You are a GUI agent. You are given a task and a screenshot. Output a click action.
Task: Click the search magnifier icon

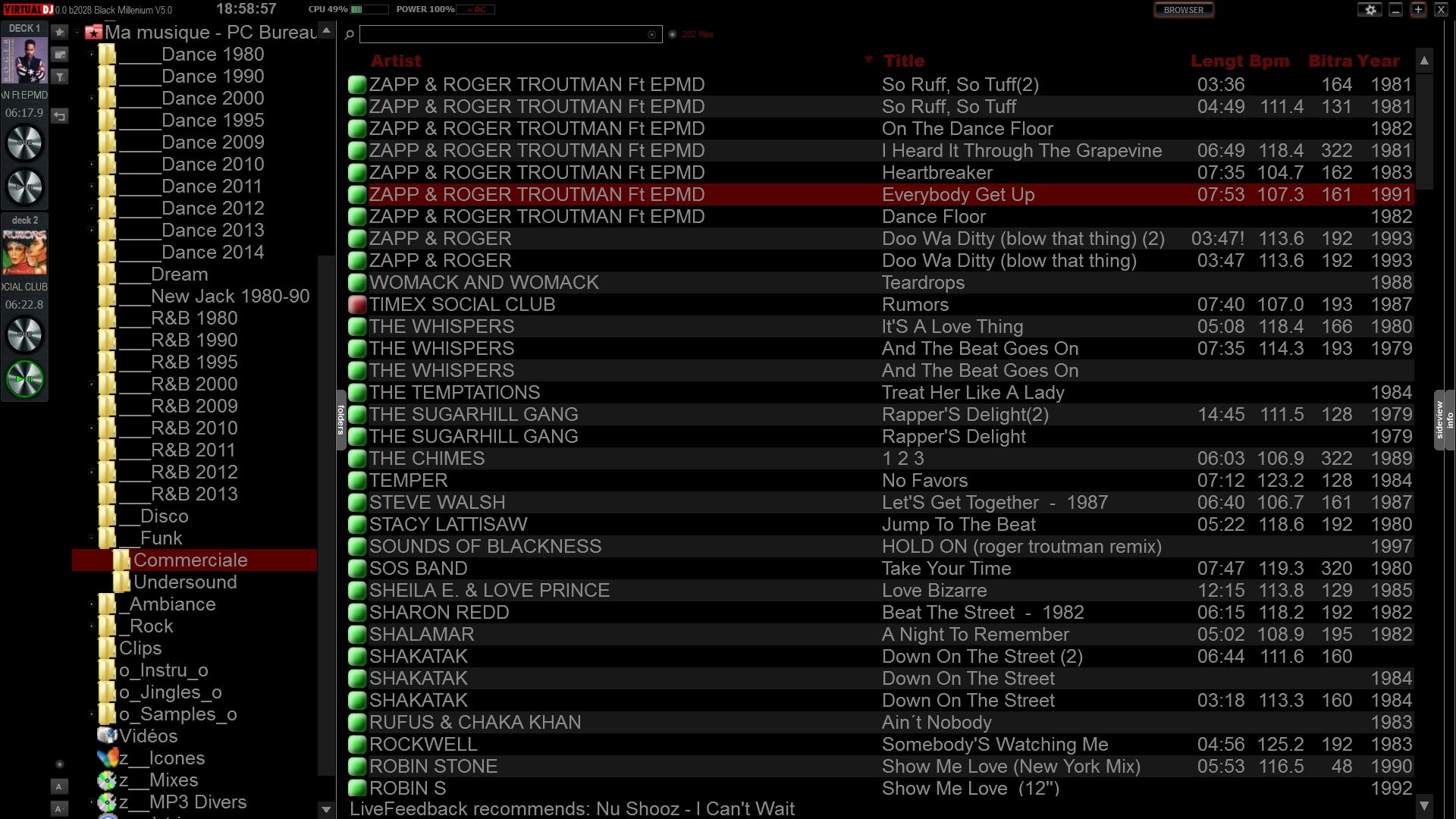pos(350,34)
